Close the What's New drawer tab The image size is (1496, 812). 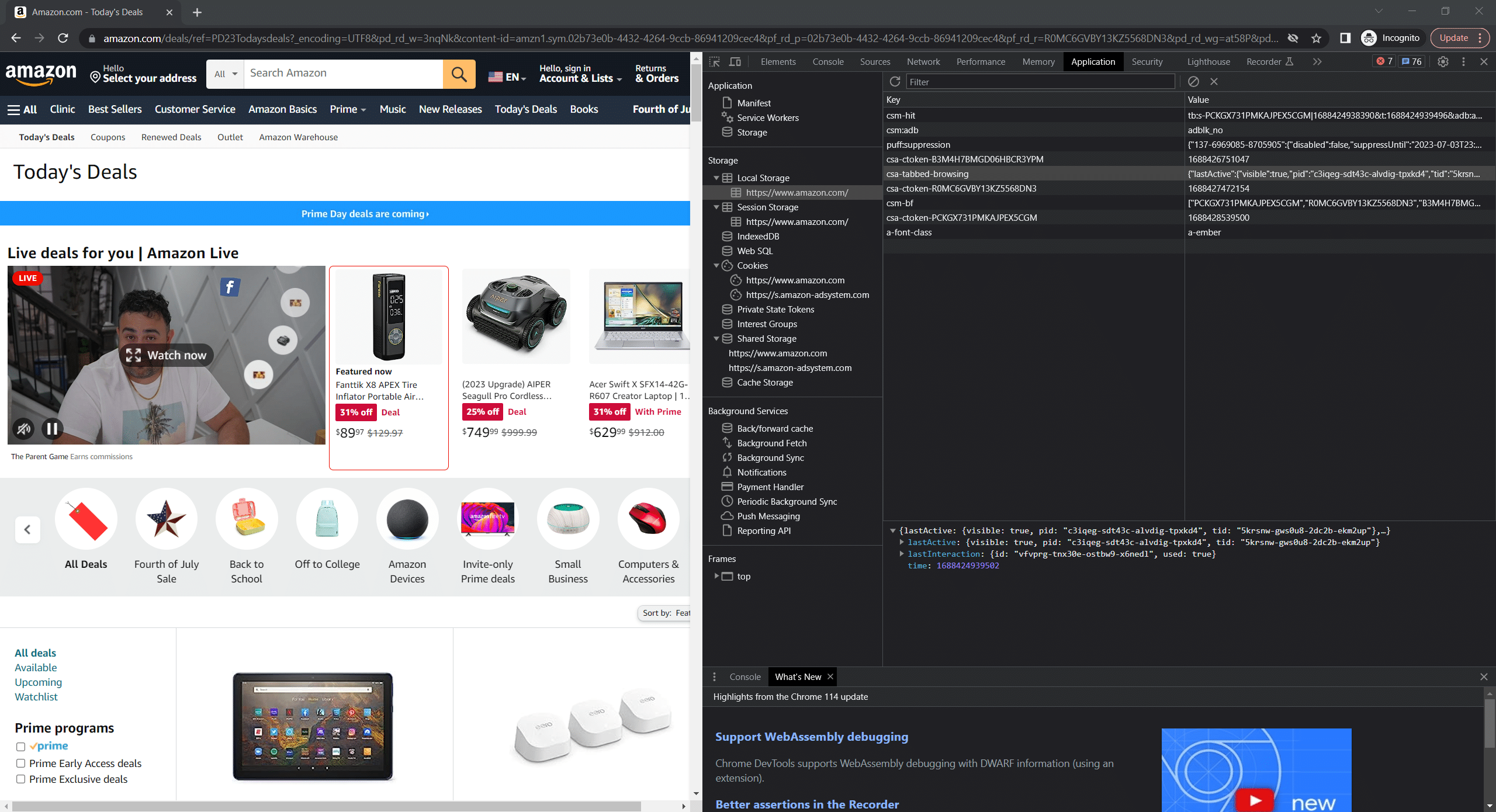pyautogui.click(x=830, y=676)
